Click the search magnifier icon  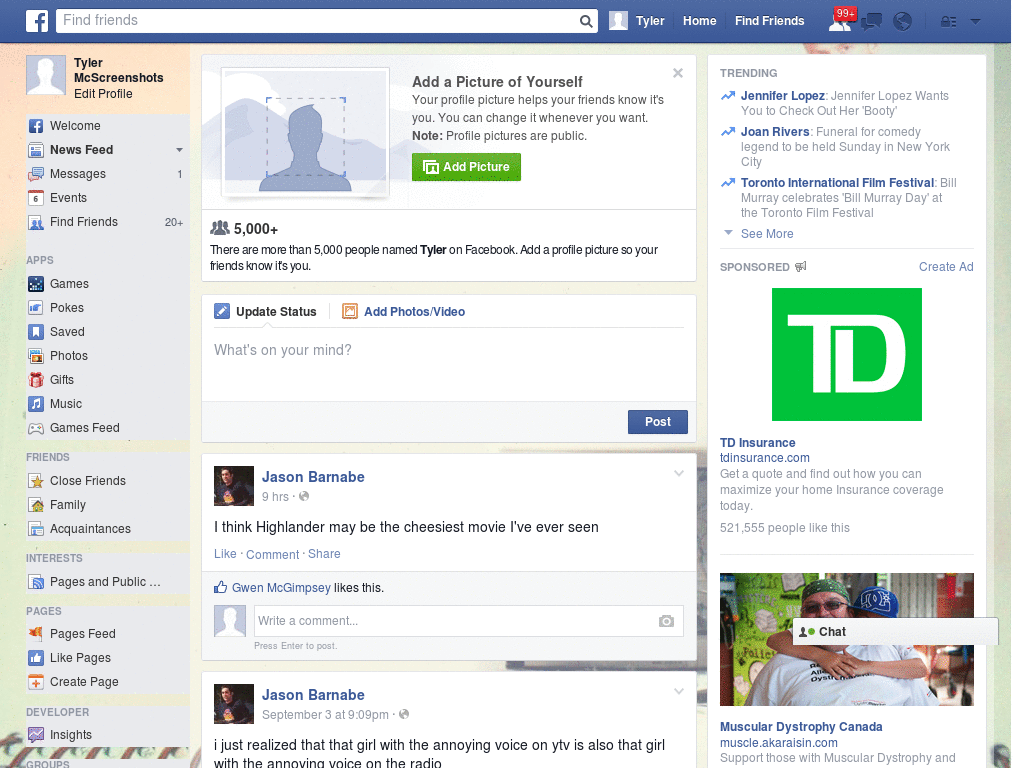point(586,21)
